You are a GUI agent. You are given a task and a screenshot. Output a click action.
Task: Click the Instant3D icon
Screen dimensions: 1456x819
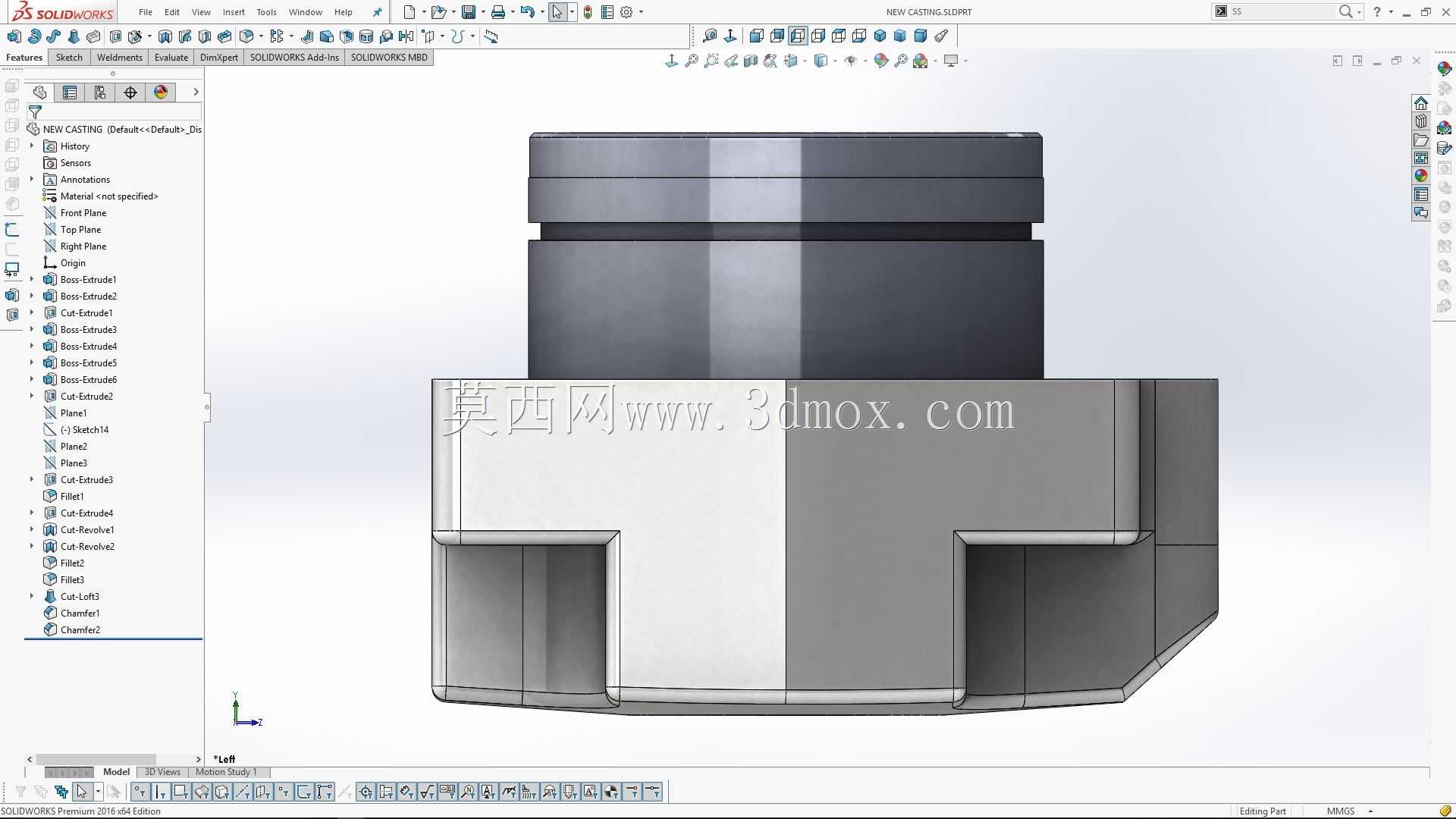(491, 36)
